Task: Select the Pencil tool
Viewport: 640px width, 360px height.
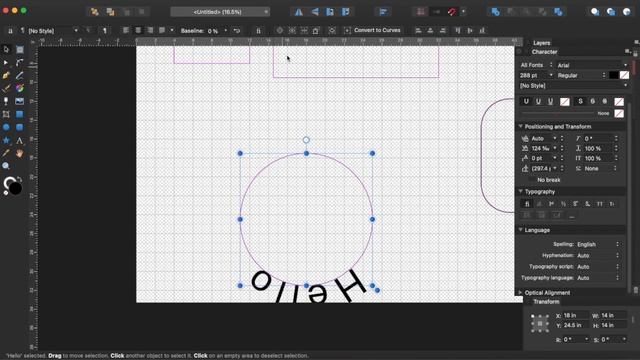Action: coord(20,76)
